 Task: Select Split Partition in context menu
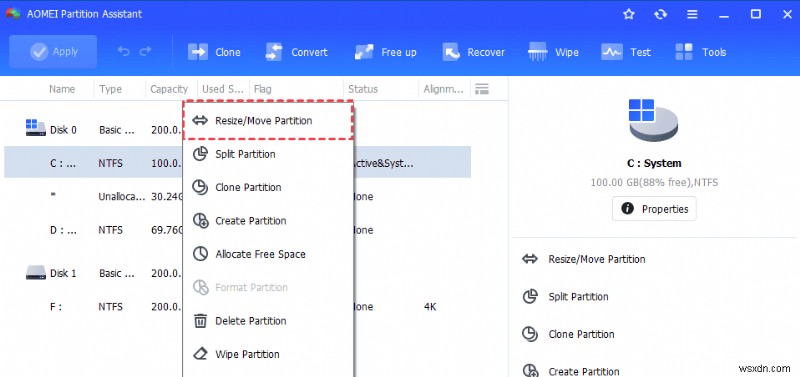coord(268,154)
